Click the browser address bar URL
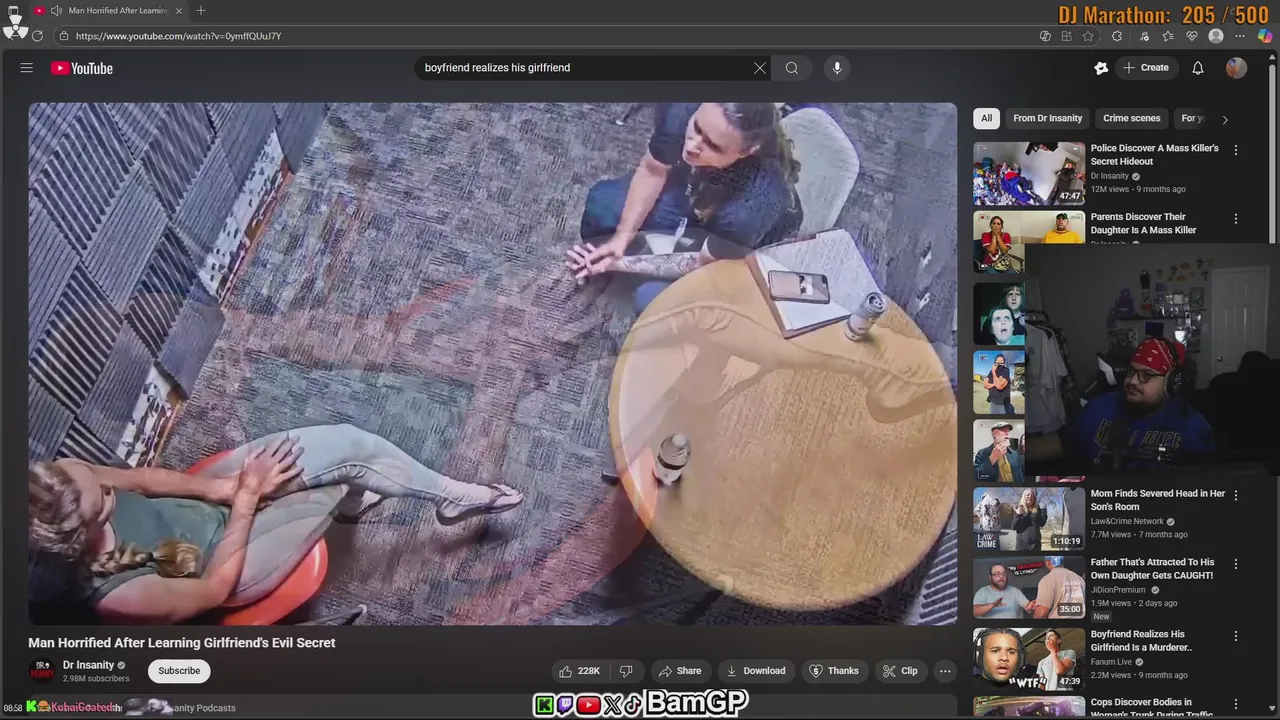Viewport: 1280px width, 720px height. (178, 36)
